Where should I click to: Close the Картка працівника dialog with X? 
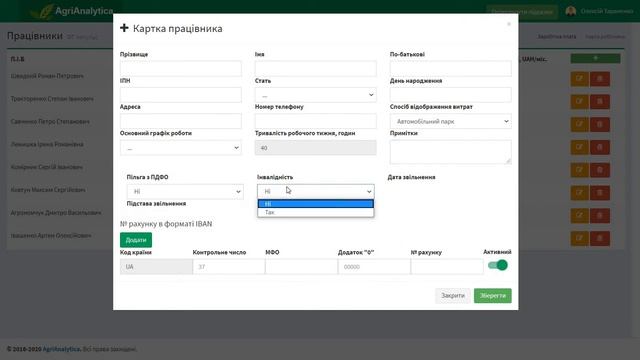pyautogui.click(x=509, y=24)
